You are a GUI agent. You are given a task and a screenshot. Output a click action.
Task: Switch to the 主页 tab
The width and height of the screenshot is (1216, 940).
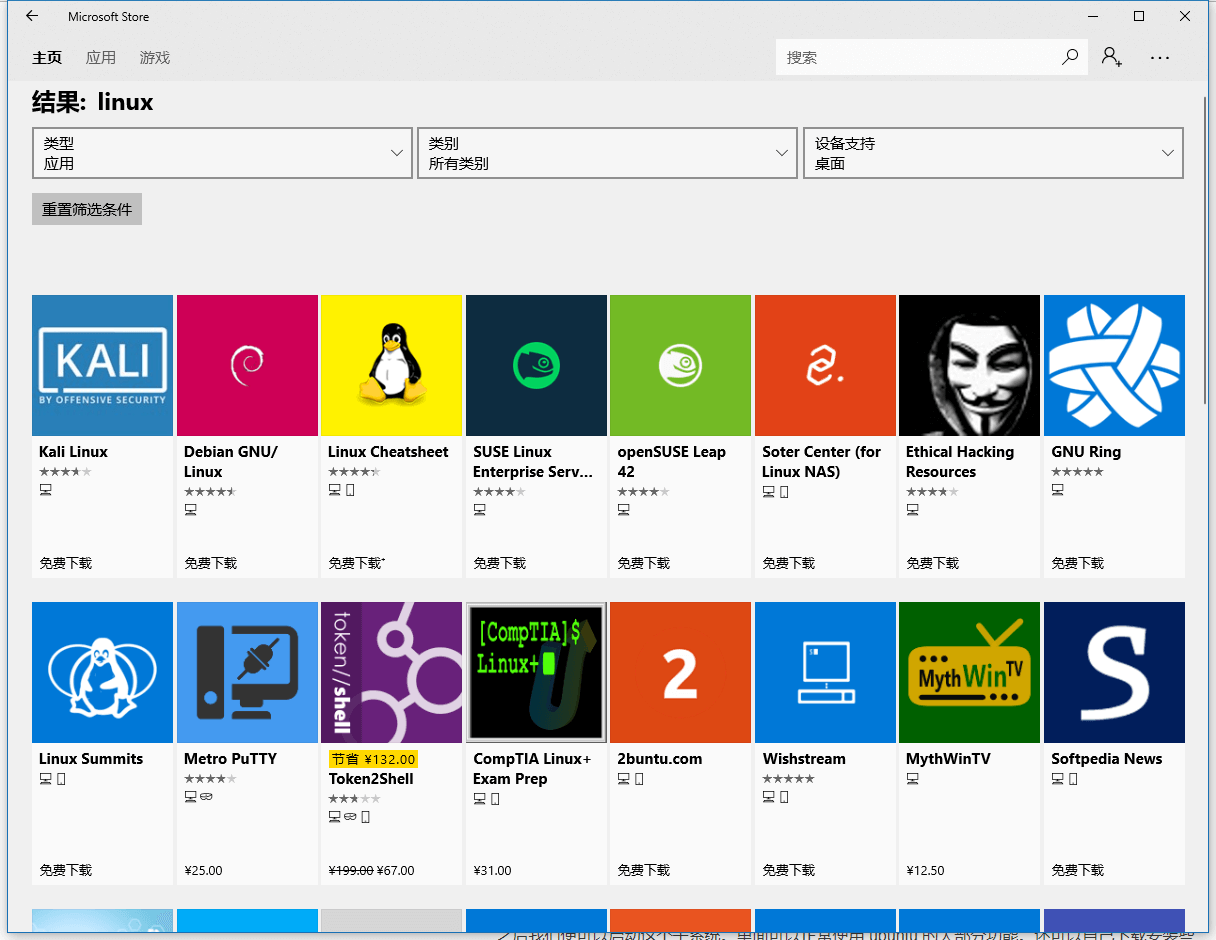pos(47,58)
